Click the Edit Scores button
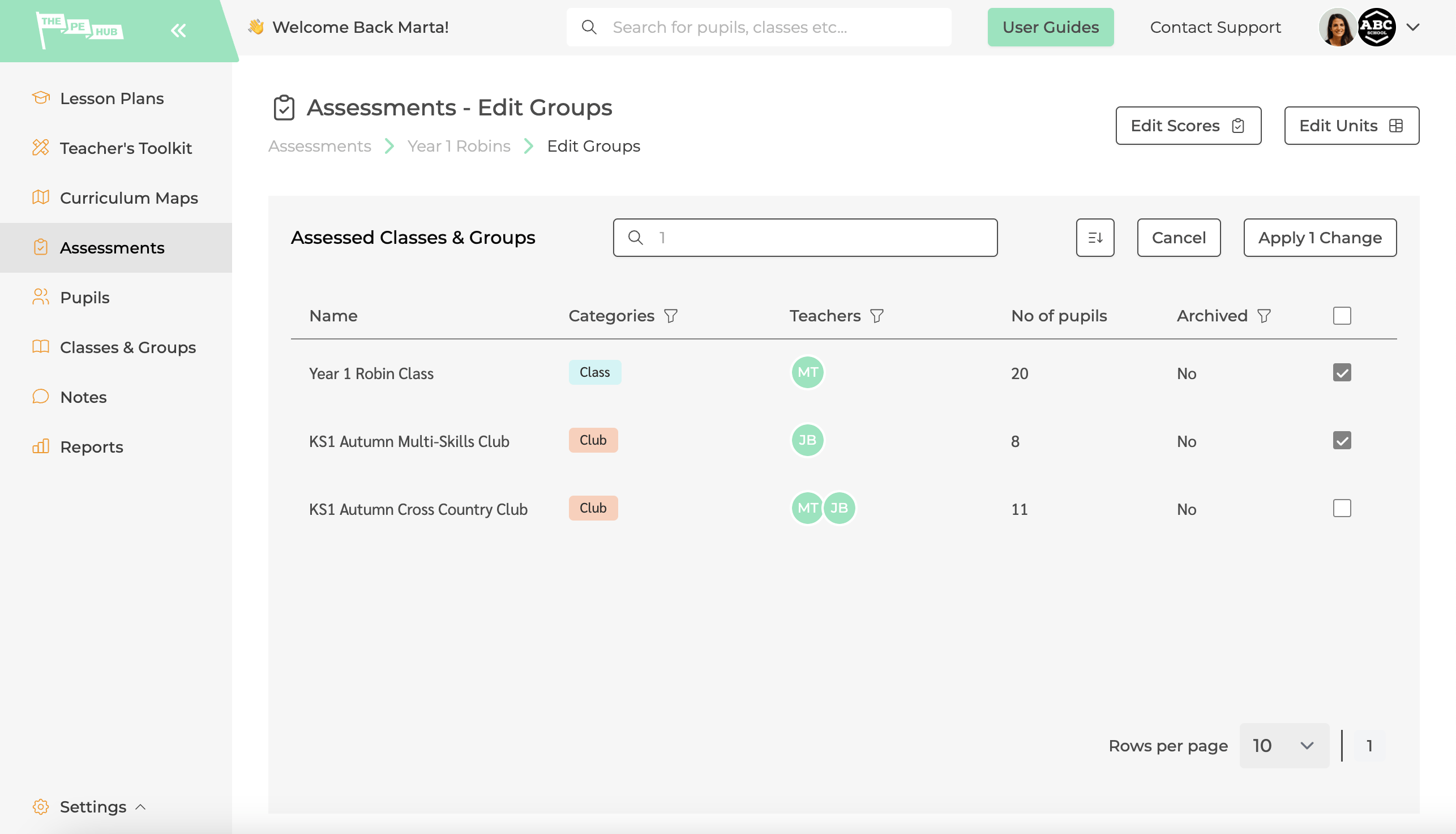Screen dimensions: 1456x834 pos(1188,125)
